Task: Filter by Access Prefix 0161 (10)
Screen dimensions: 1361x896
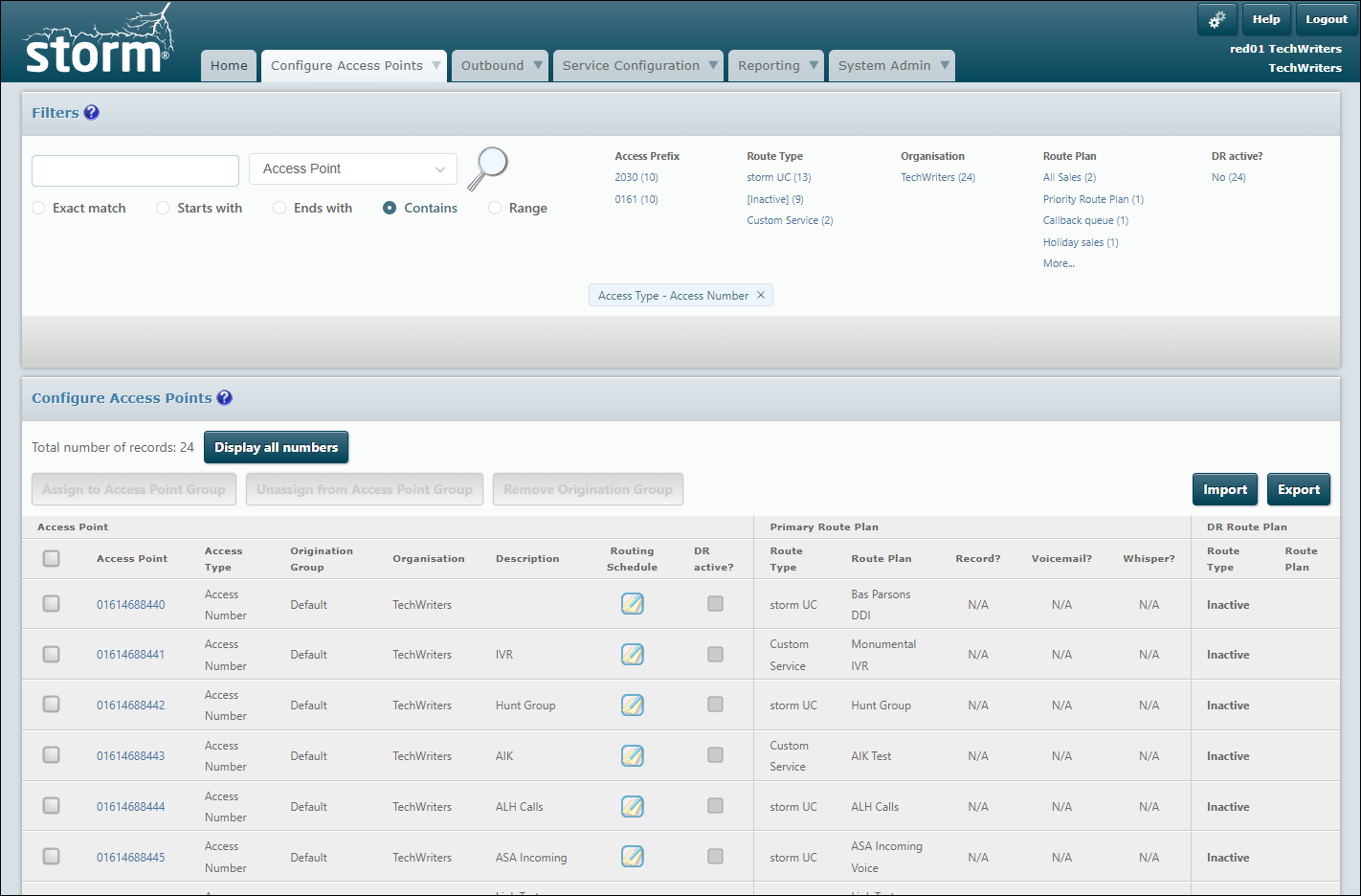Action: coord(636,199)
